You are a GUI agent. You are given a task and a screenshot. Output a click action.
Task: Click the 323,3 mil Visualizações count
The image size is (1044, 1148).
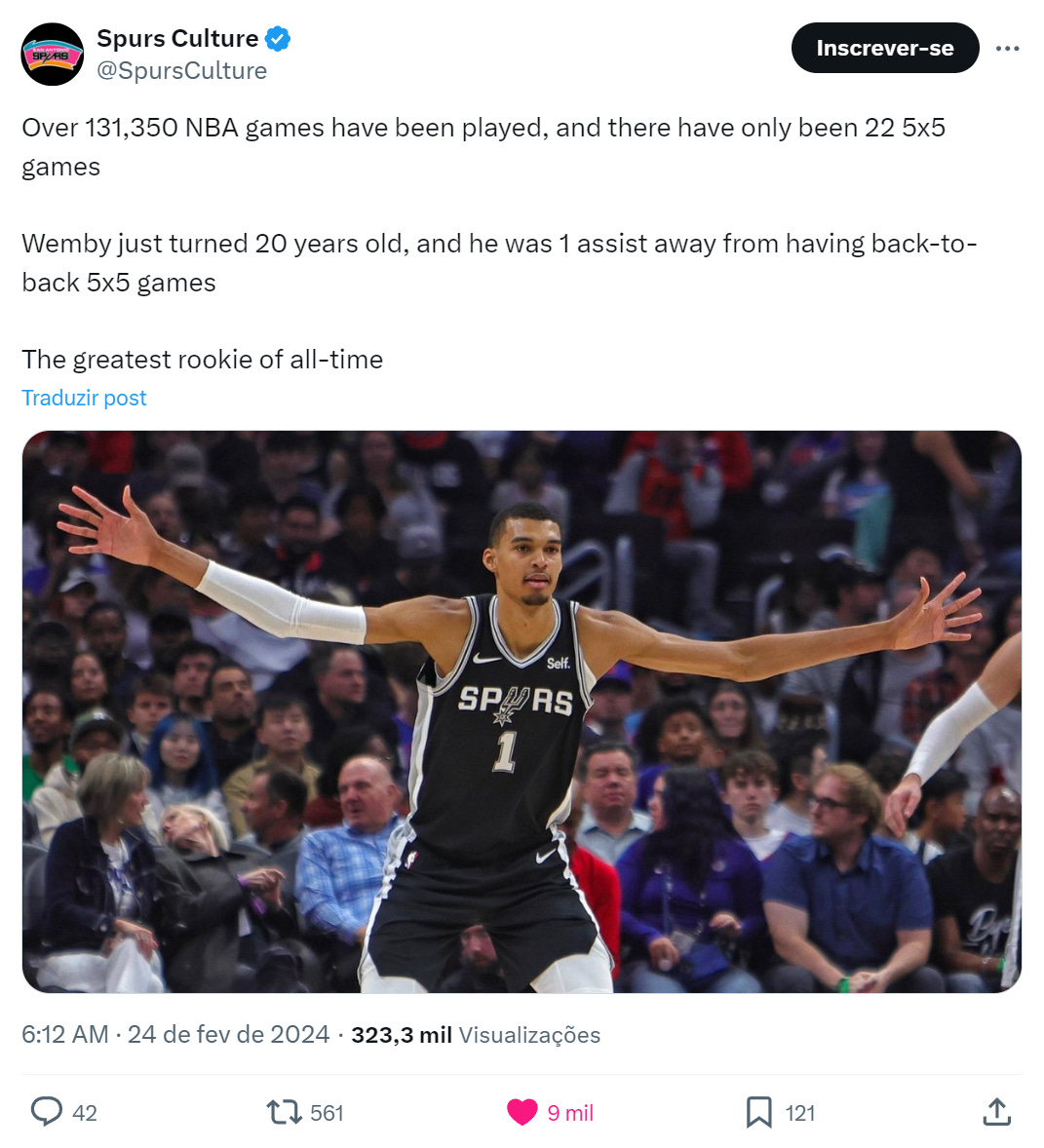(476, 1035)
